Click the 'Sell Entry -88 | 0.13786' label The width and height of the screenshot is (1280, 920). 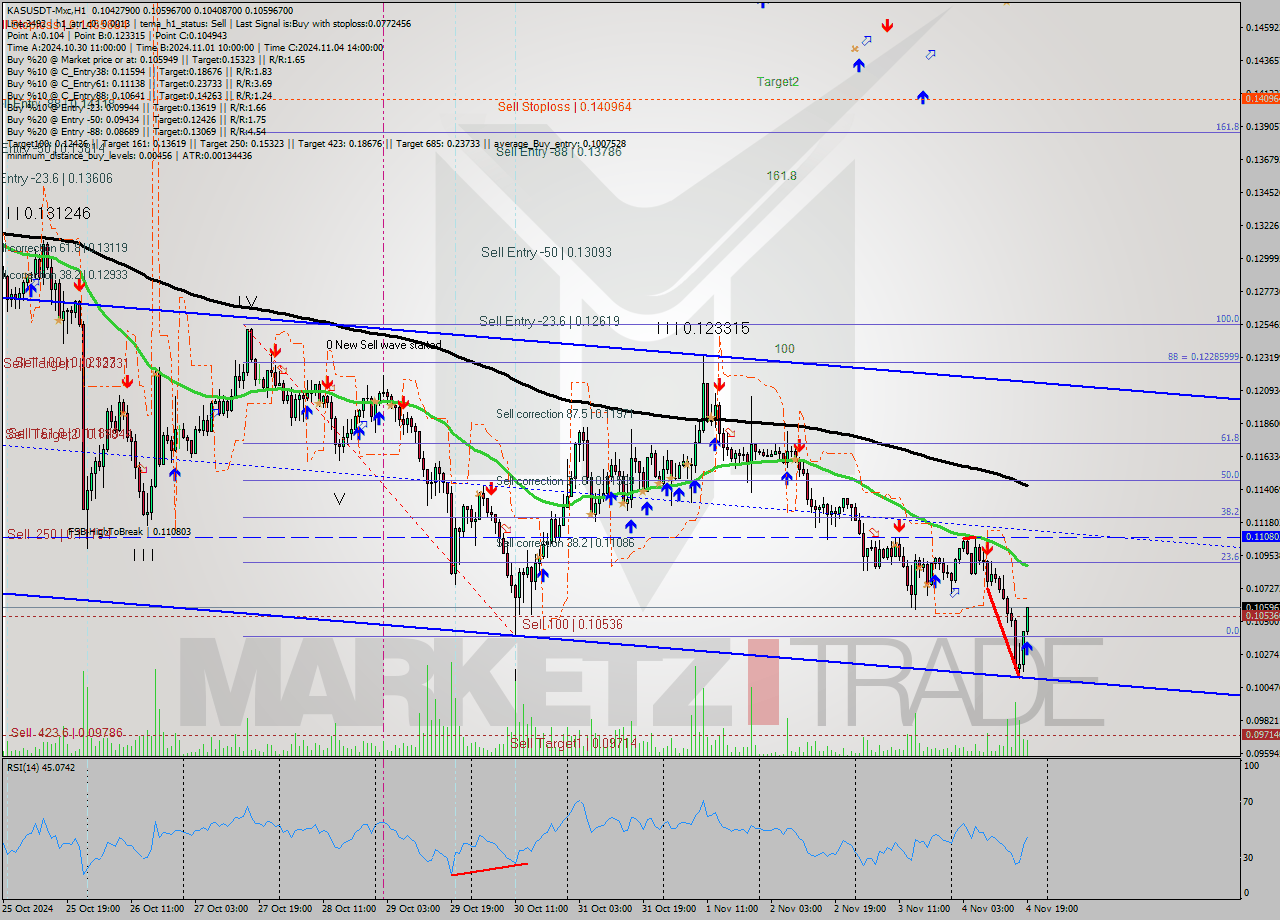coord(558,152)
